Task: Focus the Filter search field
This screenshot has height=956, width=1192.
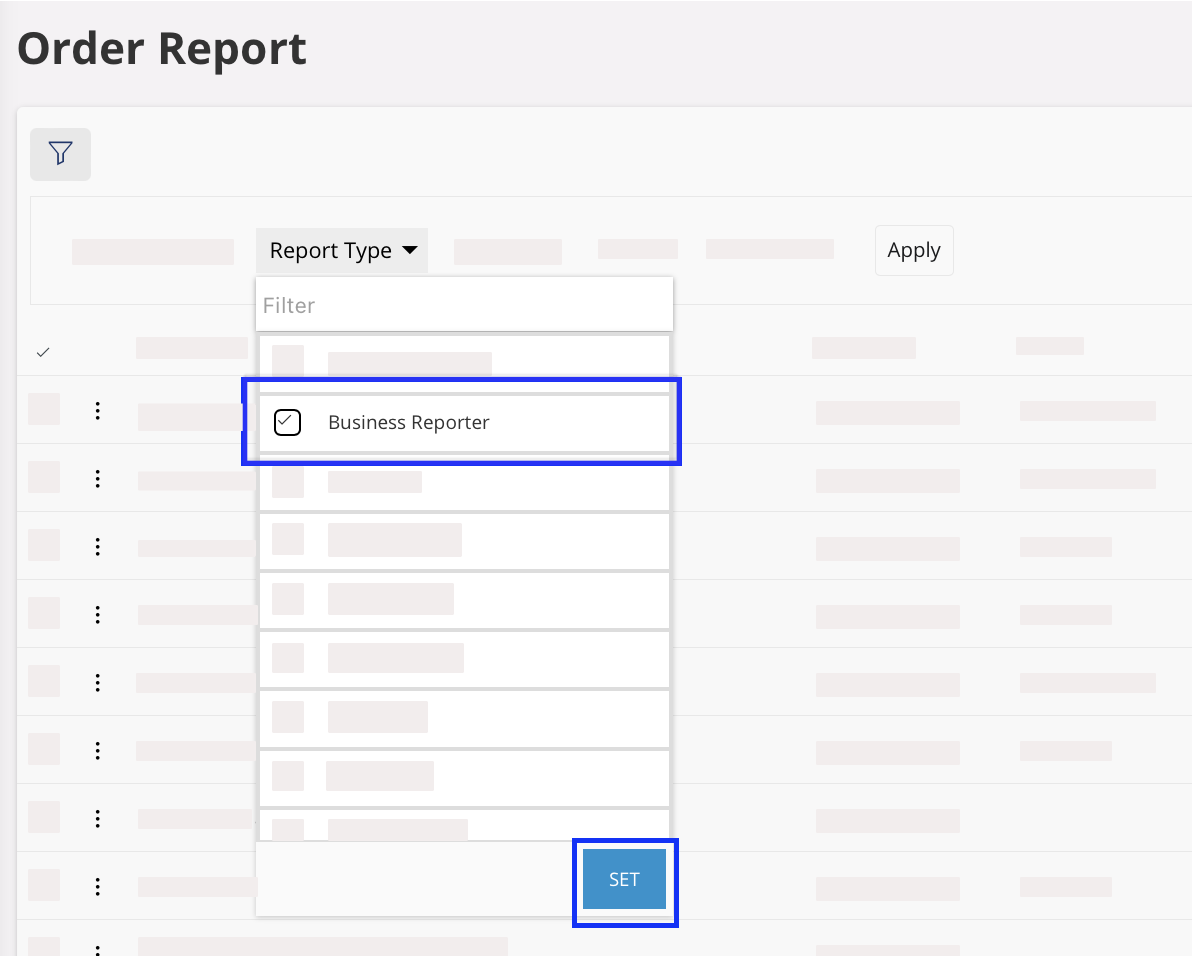Action: 464,306
